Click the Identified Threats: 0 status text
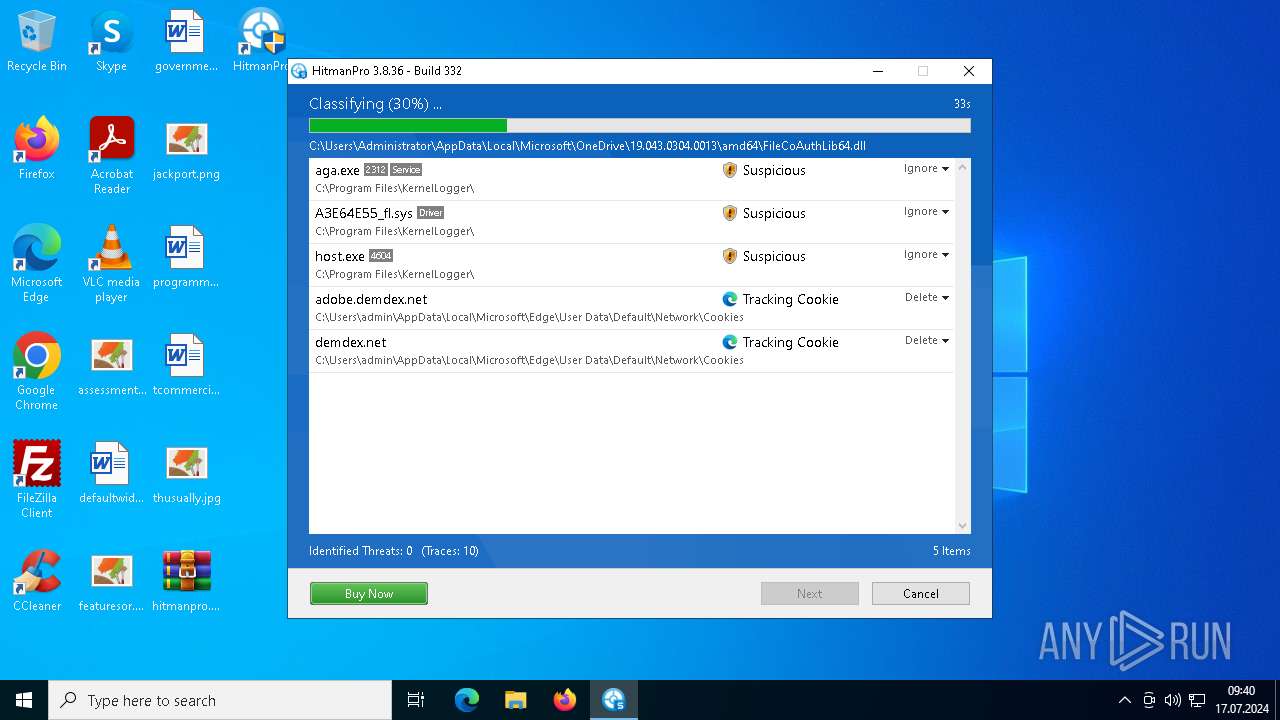The width and height of the screenshot is (1280, 720). tap(361, 551)
